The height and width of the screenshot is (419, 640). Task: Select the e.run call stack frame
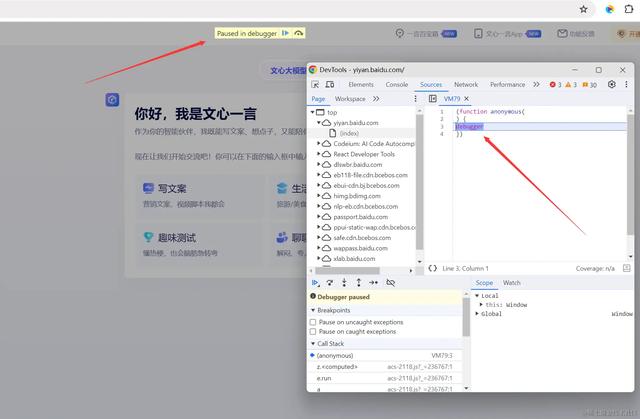(x=386, y=378)
